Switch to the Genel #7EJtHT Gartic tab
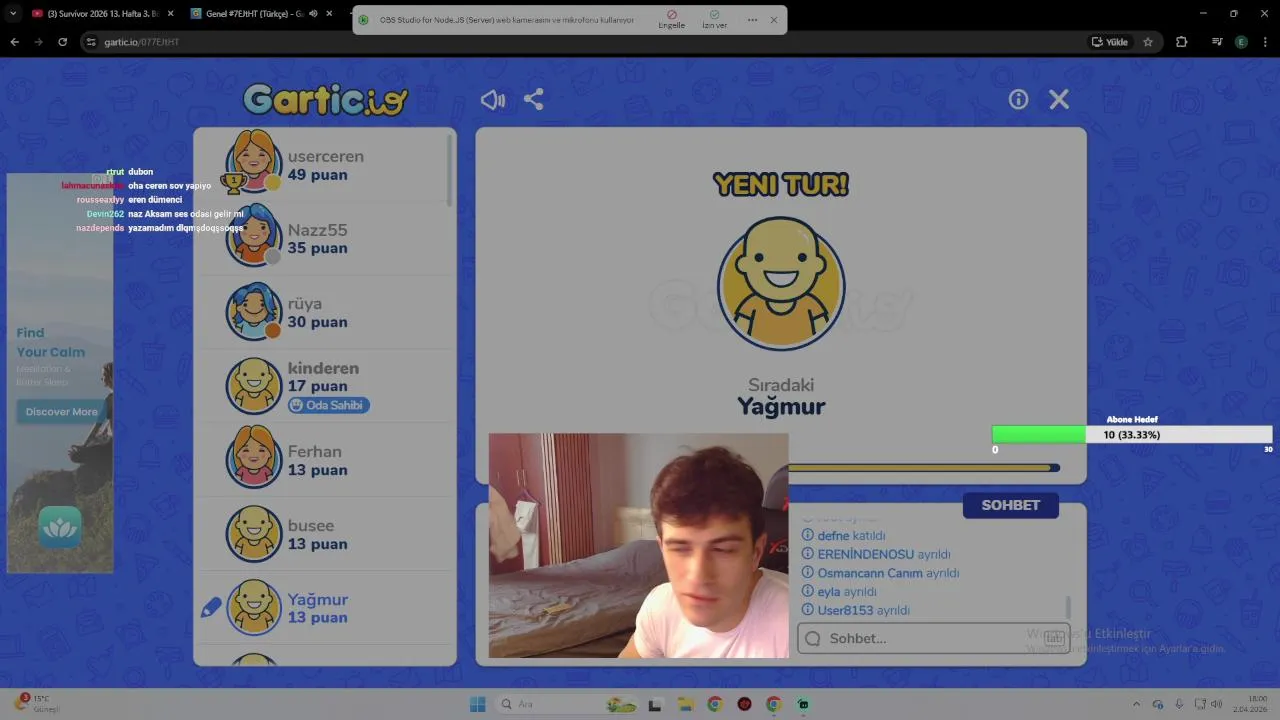The height and width of the screenshot is (720, 1280). (254, 14)
